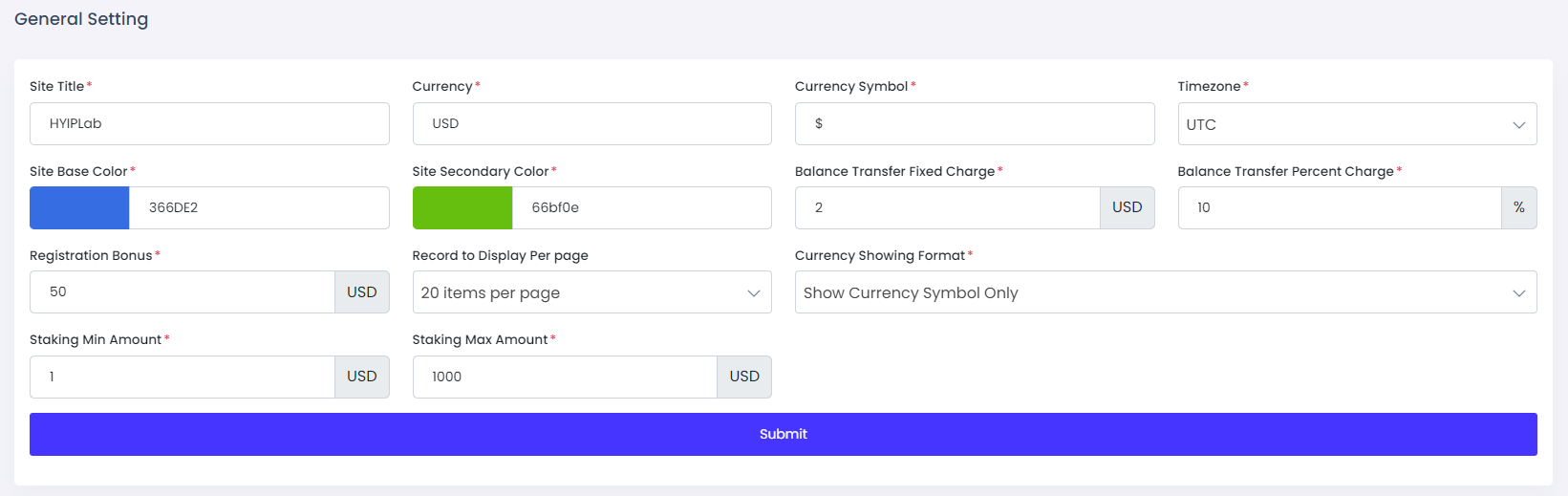This screenshot has width=1568, height=496.
Task: Edit the Site Secondary Color hex field
Action: point(640,207)
